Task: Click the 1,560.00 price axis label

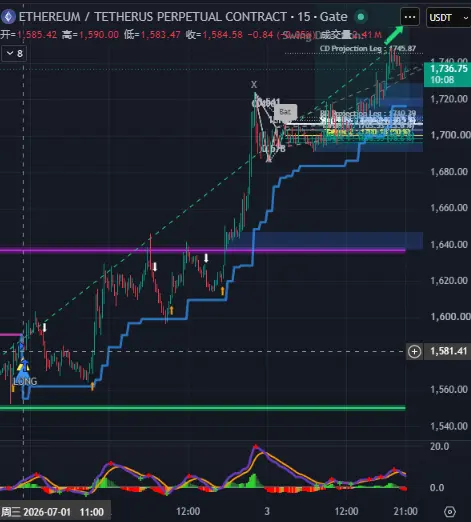Action: point(449,389)
